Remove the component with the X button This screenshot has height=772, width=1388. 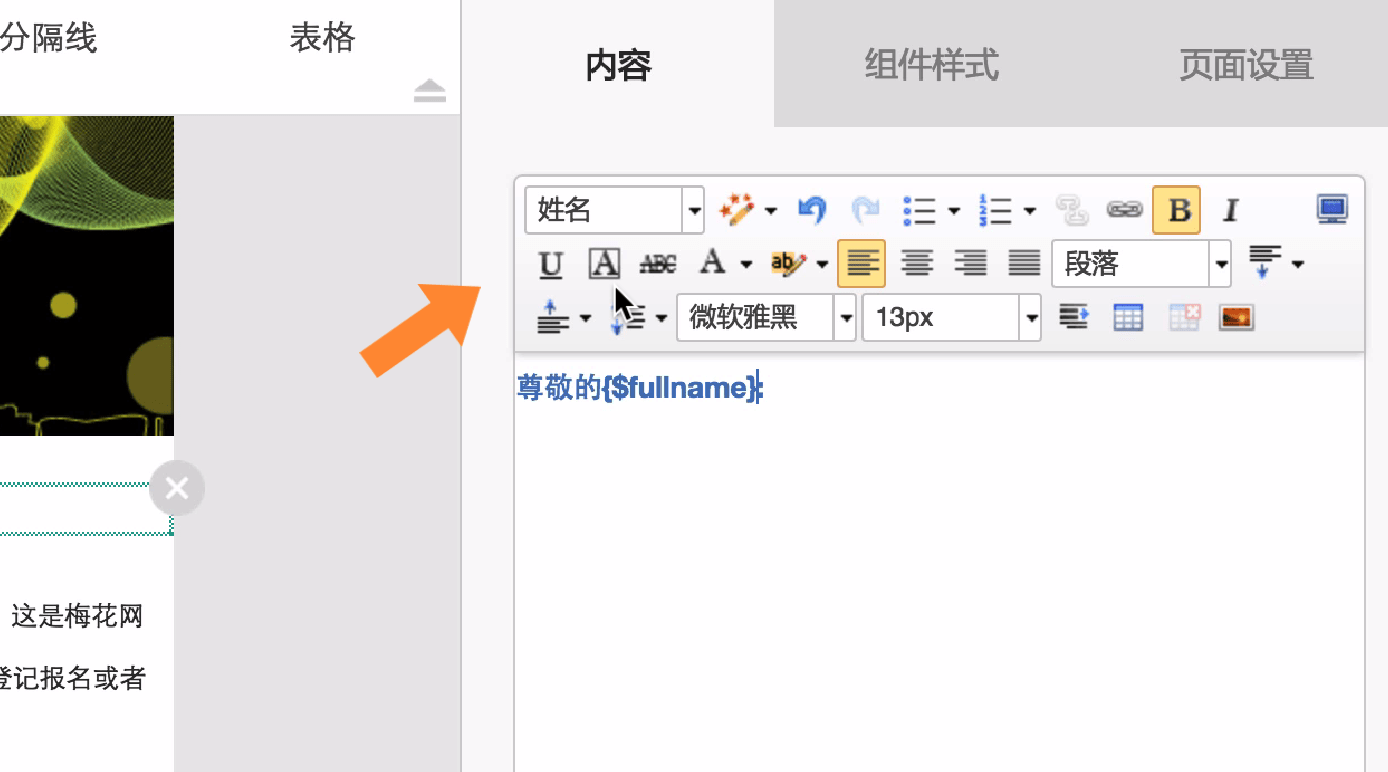point(177,488)
